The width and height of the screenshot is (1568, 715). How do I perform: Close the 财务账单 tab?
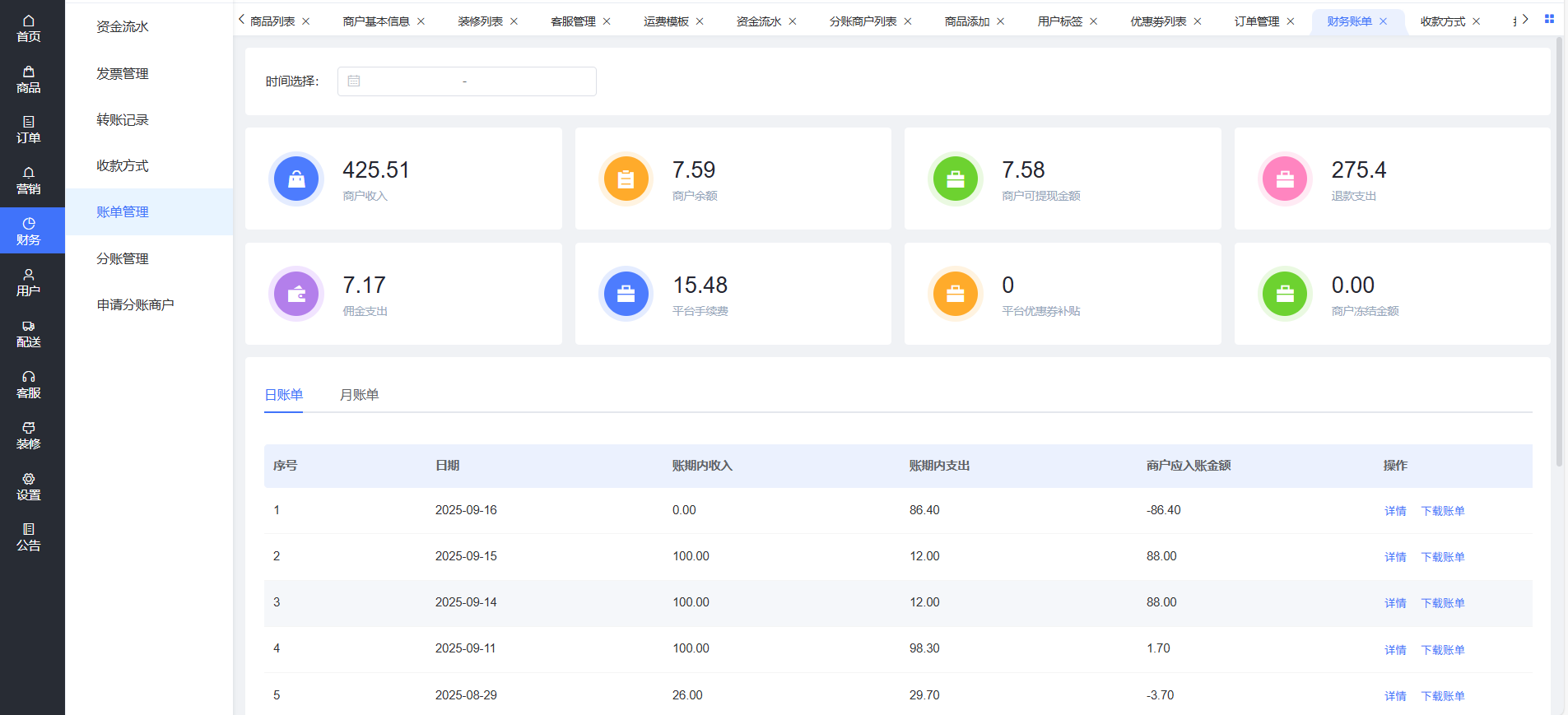(x=1383, y=21)
